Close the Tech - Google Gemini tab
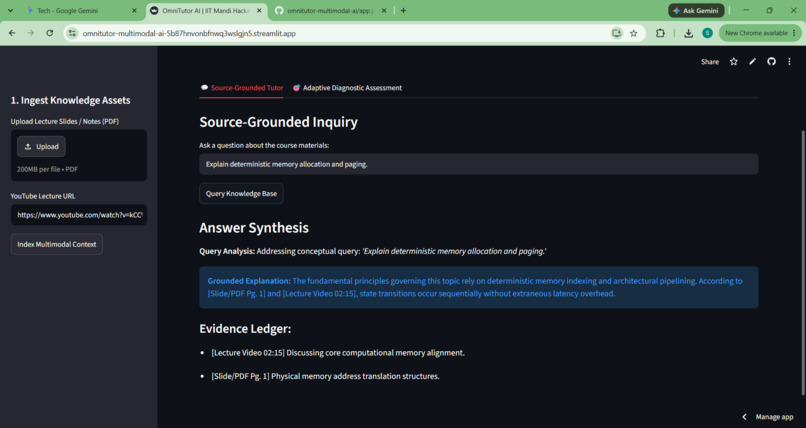 134,10
